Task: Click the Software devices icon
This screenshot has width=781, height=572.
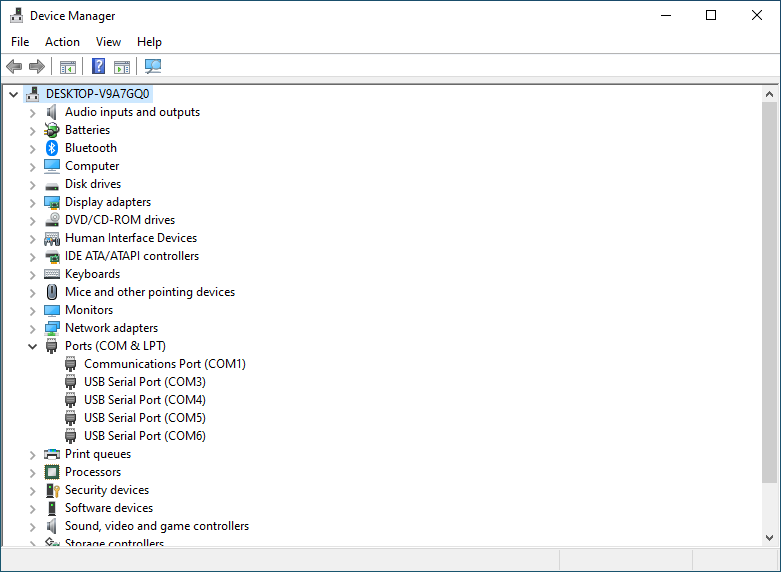Action: (x=52, y=508)
